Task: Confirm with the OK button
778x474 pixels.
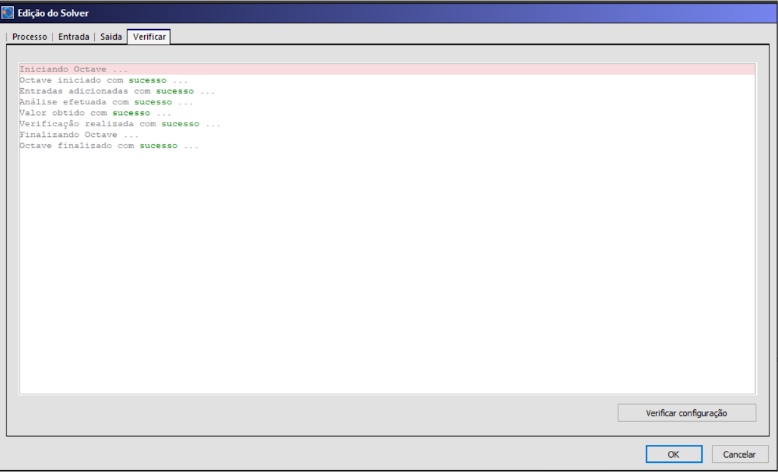Action: (x=673, y=454)
